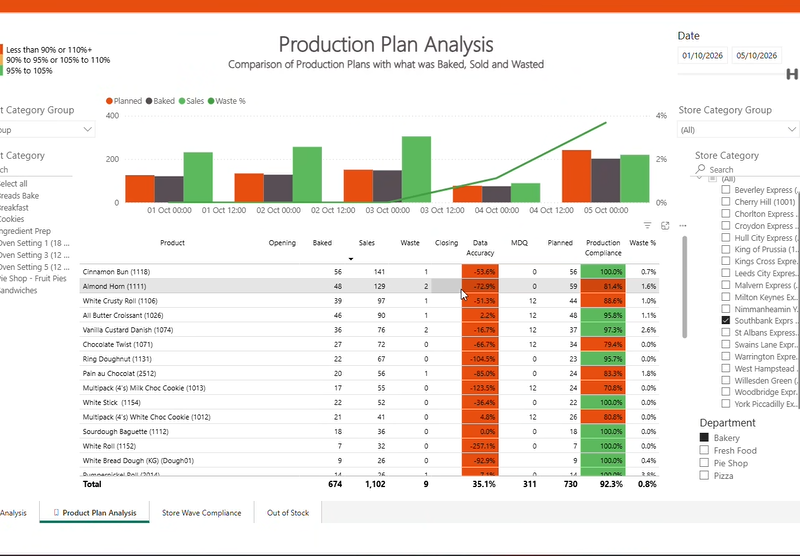The width and height of the screenshot is (800, 556).
Task: Tick the Woodbridge Express checkbox
Action: pyautogui.click(x=726, y=392)
